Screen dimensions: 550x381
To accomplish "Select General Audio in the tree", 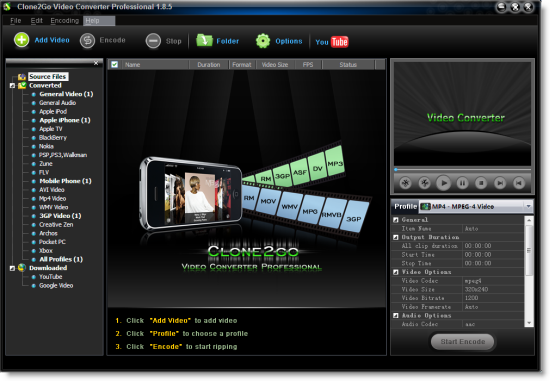I will coord(58,103).
